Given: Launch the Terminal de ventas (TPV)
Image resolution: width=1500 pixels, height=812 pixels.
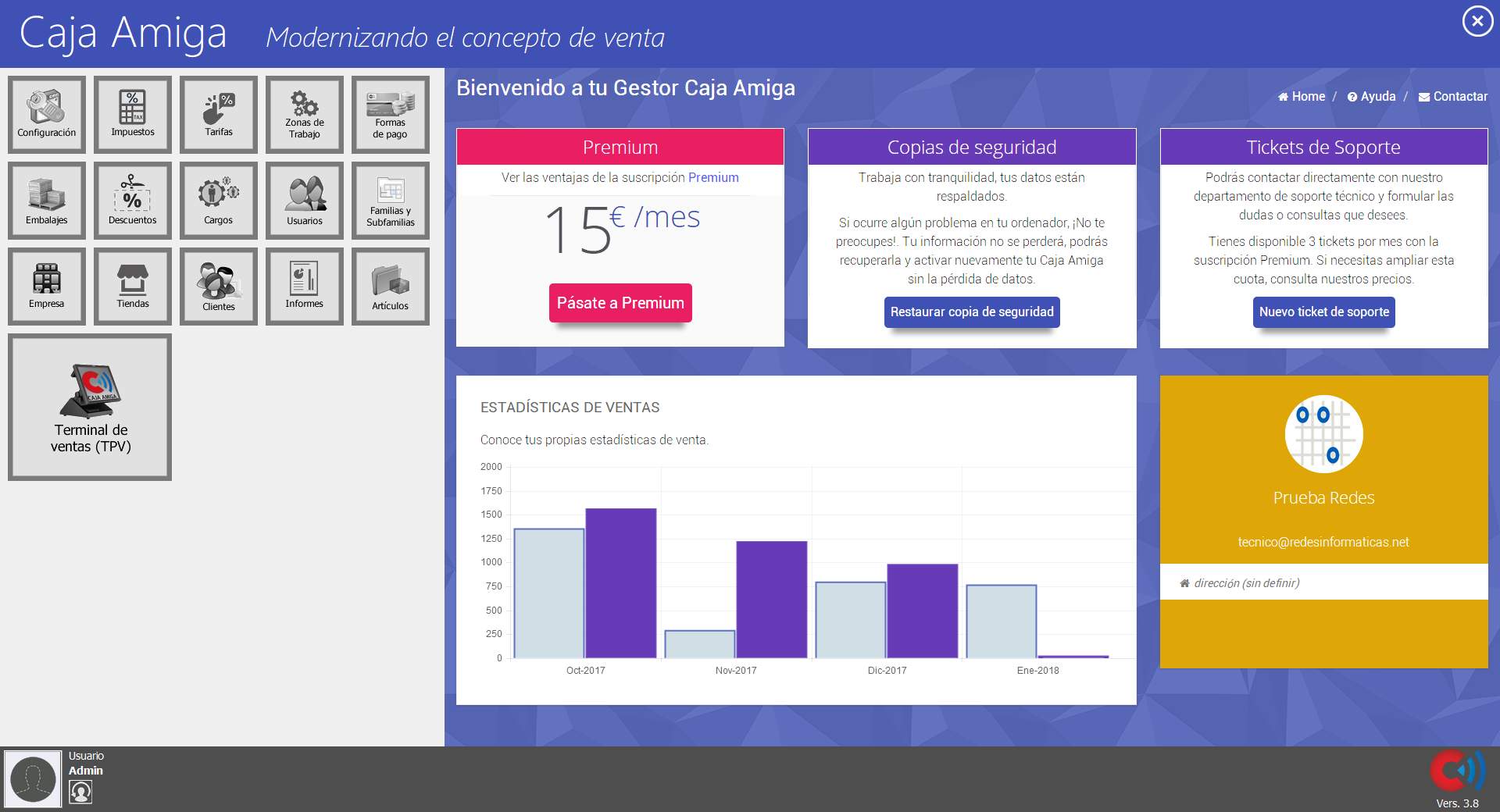Looking at the screenshot, I should tap(89, 407).
